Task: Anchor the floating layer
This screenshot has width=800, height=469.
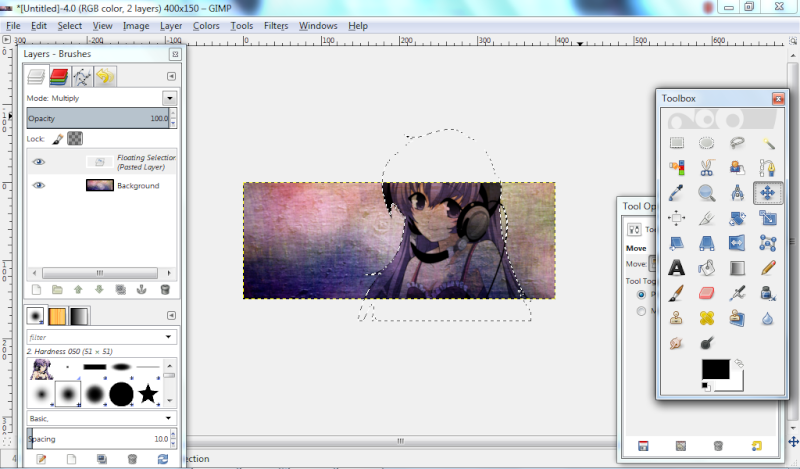Action: tap(142, 290)
